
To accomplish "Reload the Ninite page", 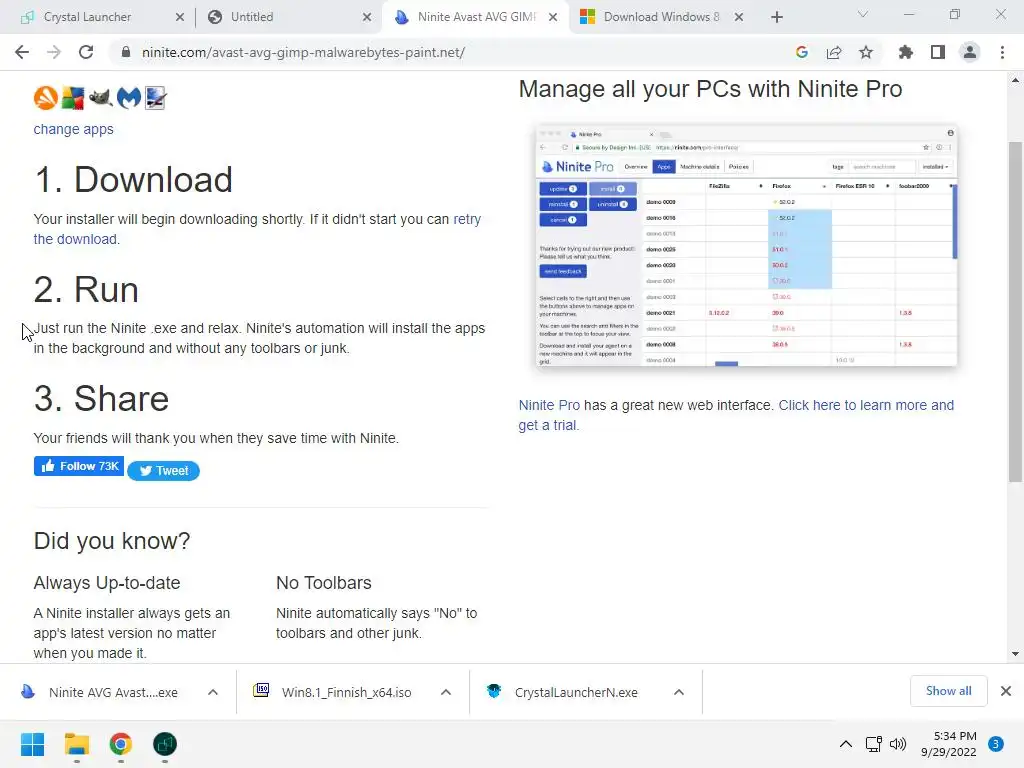I will (86, 52).
